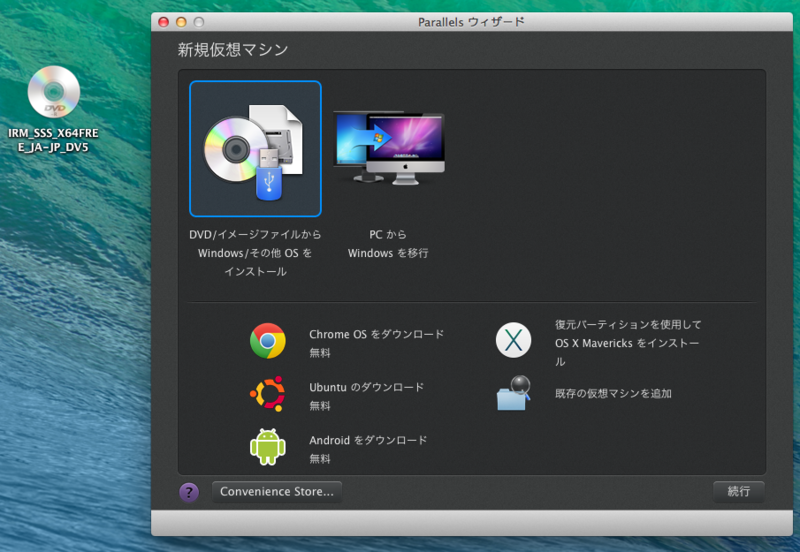Screen dimensions: 800x552
Task: Click 無料 under Chrome OS
Action: [320, 353]
